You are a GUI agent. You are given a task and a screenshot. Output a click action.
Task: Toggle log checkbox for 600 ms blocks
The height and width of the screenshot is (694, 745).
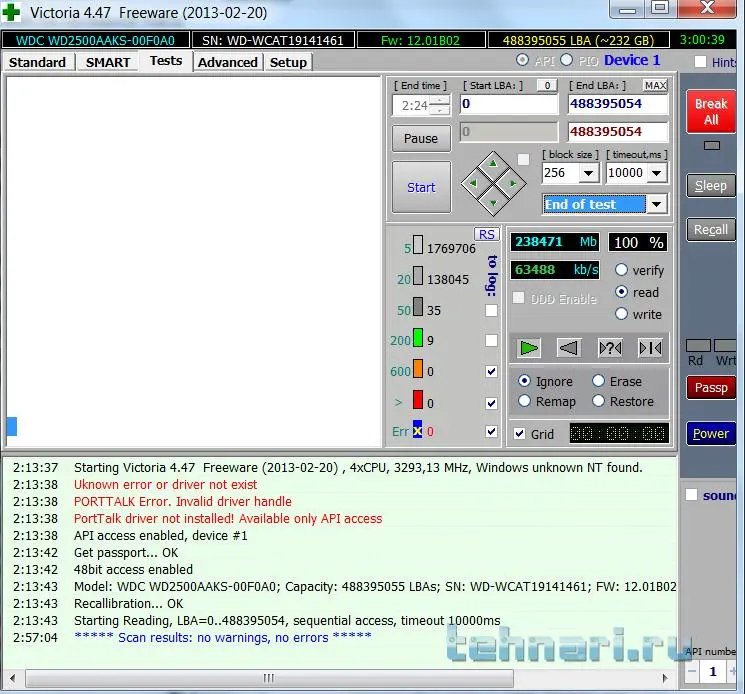pos(491,371)
